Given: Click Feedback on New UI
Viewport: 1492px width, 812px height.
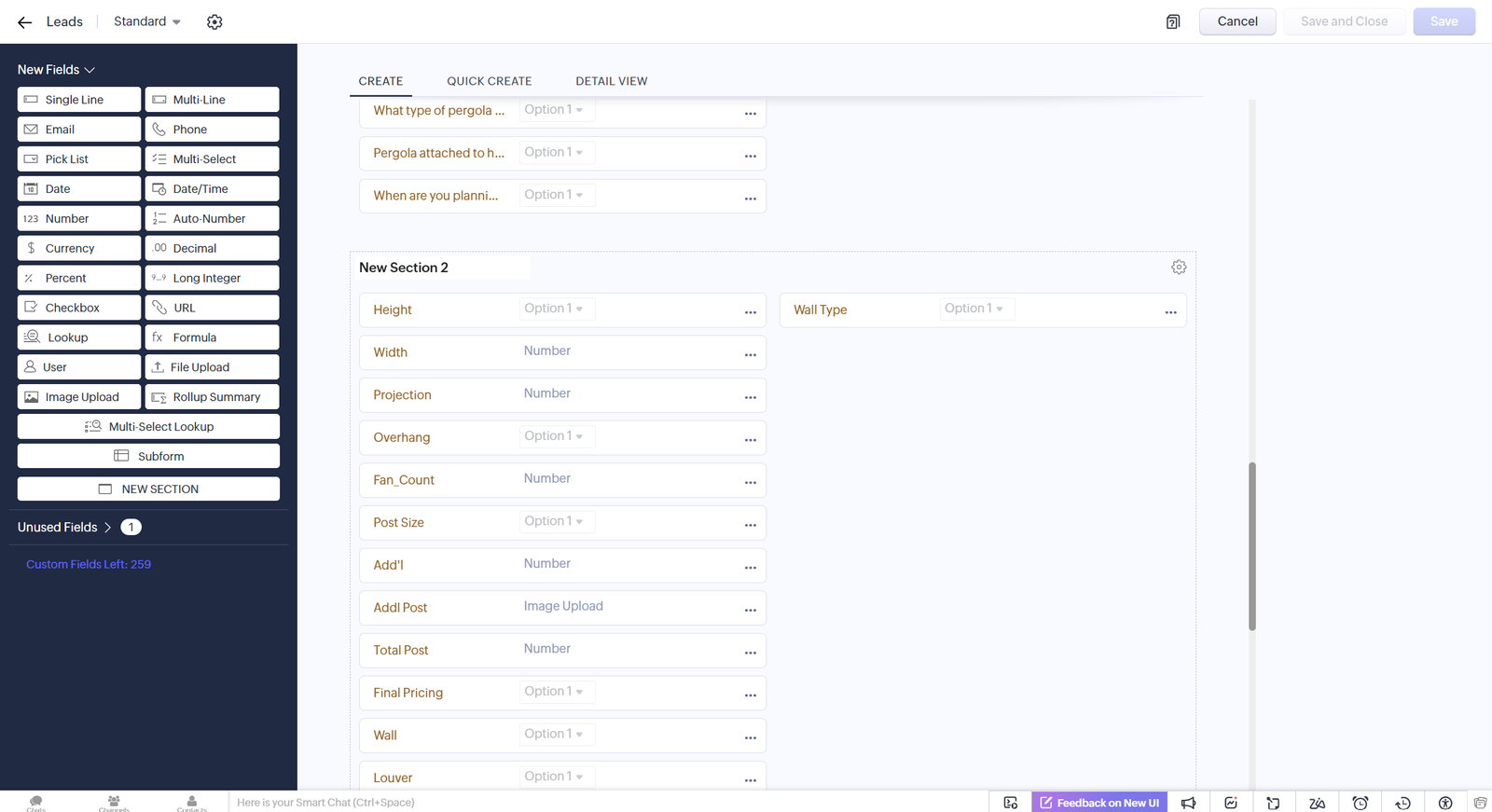Looking at the screenshot, I should click(1099, 803).
